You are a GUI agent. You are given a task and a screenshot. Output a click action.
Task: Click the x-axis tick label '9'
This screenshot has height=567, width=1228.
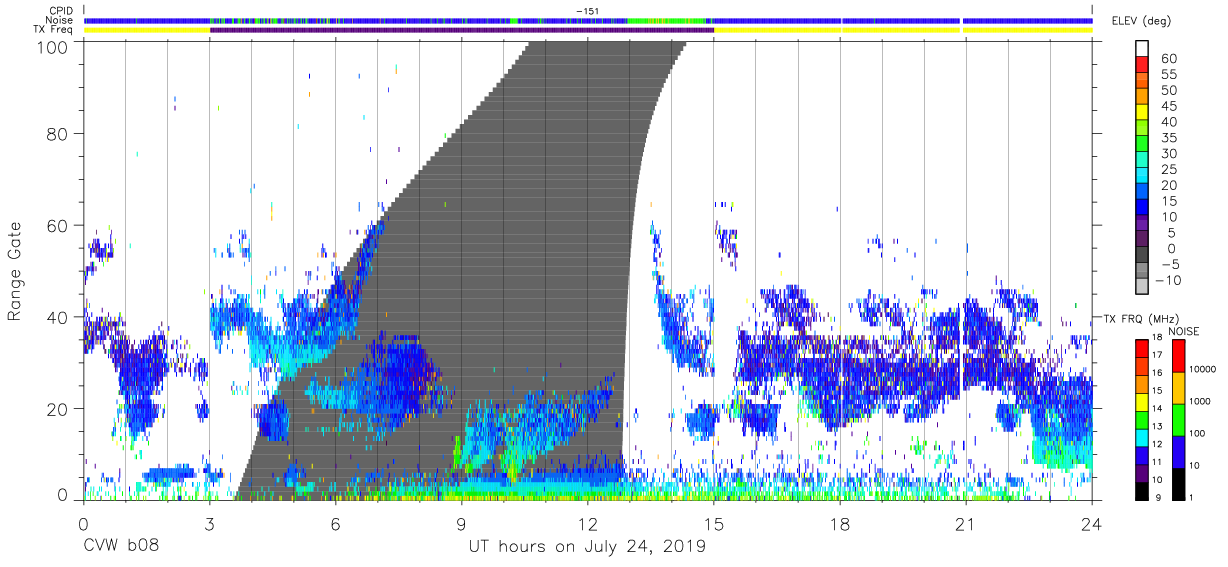tap(461, 525)
